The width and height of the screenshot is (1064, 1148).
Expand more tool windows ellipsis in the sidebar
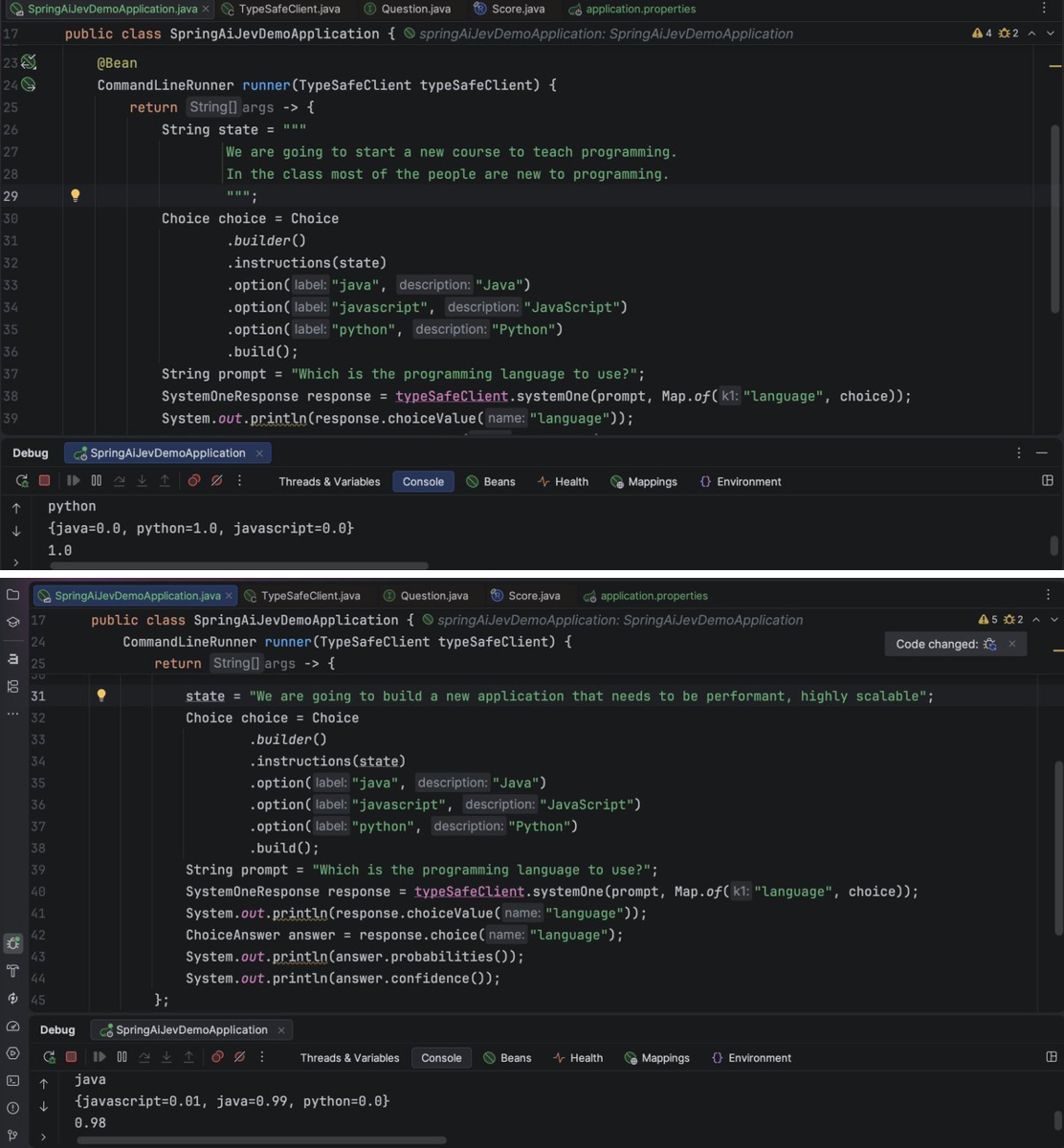pos(12,714)
